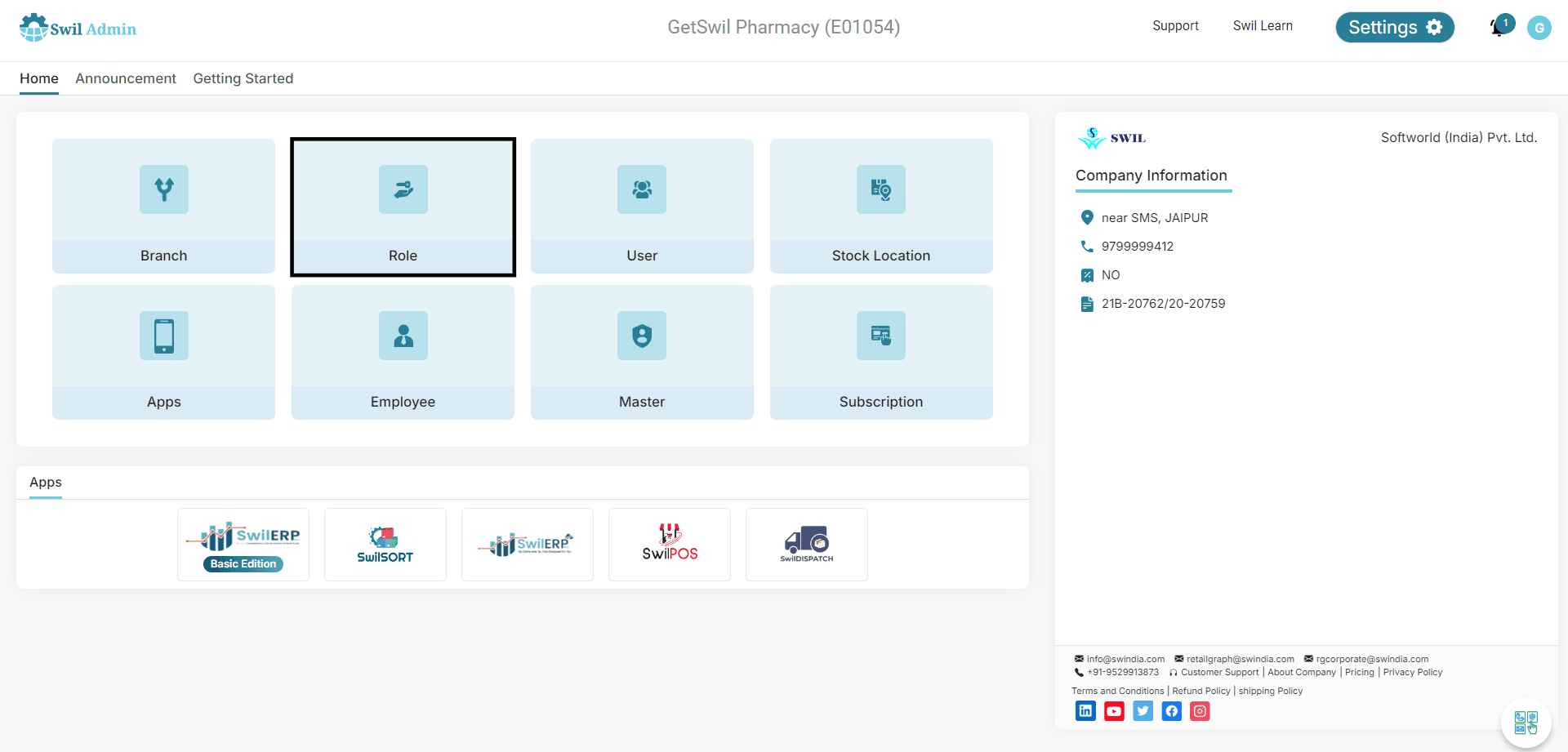Launch the SwilSORT app

pyautogui.click(x=385, y=545)
